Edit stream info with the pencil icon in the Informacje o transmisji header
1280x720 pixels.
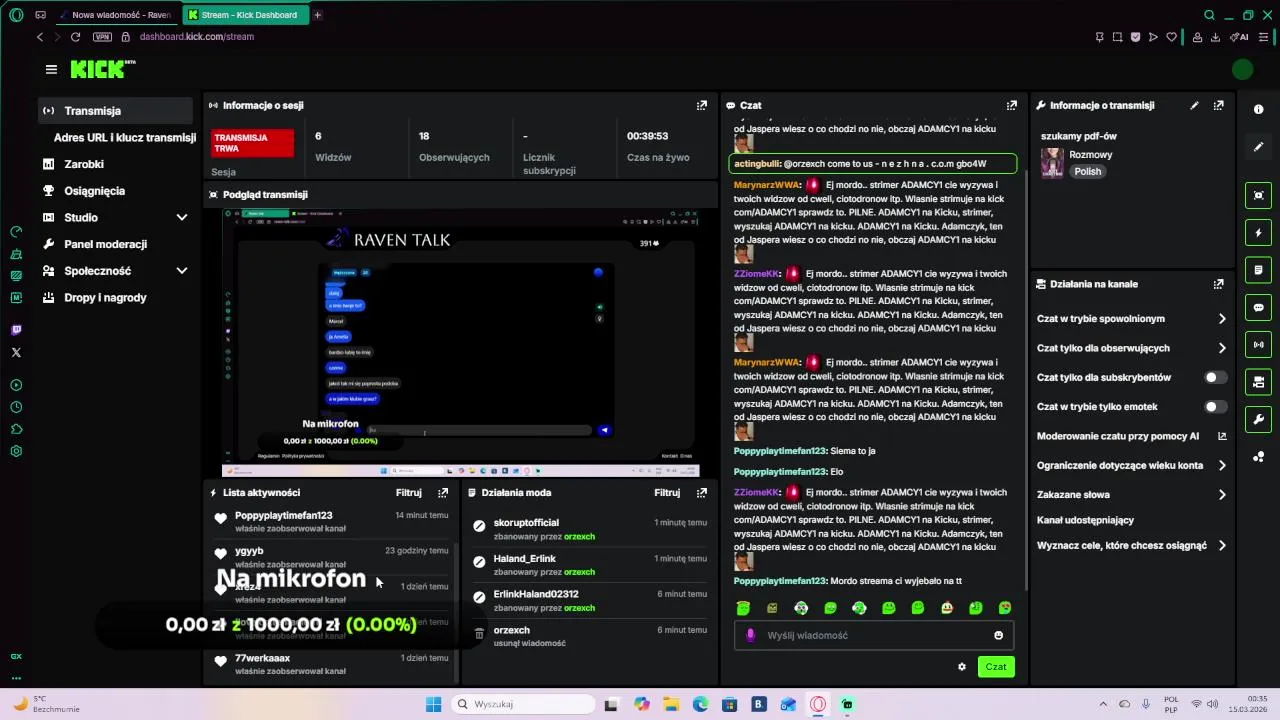pos(1194,105)
